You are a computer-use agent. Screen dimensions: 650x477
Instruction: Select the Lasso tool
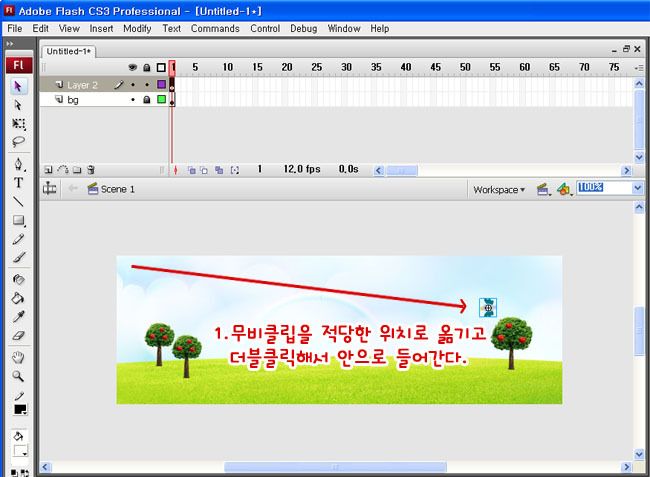[18, 142]
